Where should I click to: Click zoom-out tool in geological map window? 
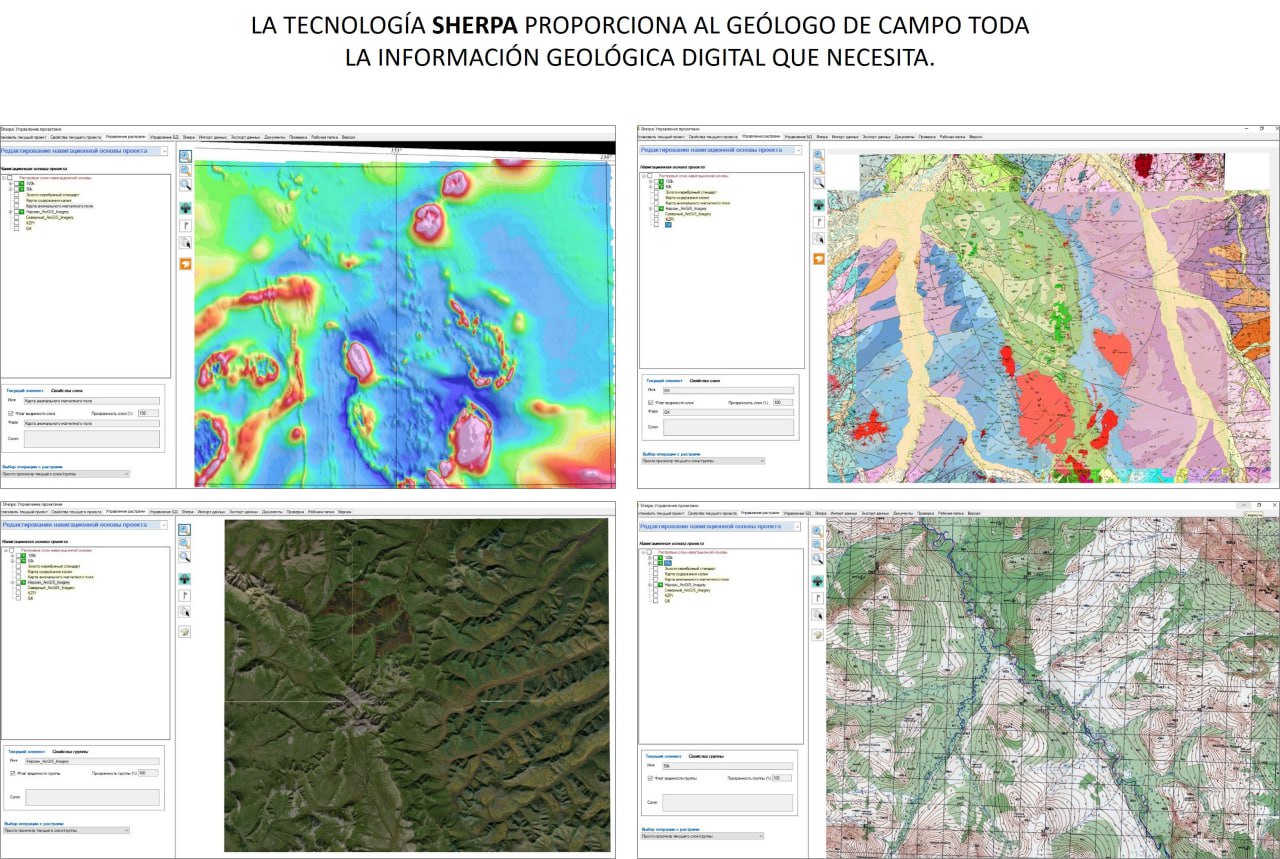coord(818,169)
